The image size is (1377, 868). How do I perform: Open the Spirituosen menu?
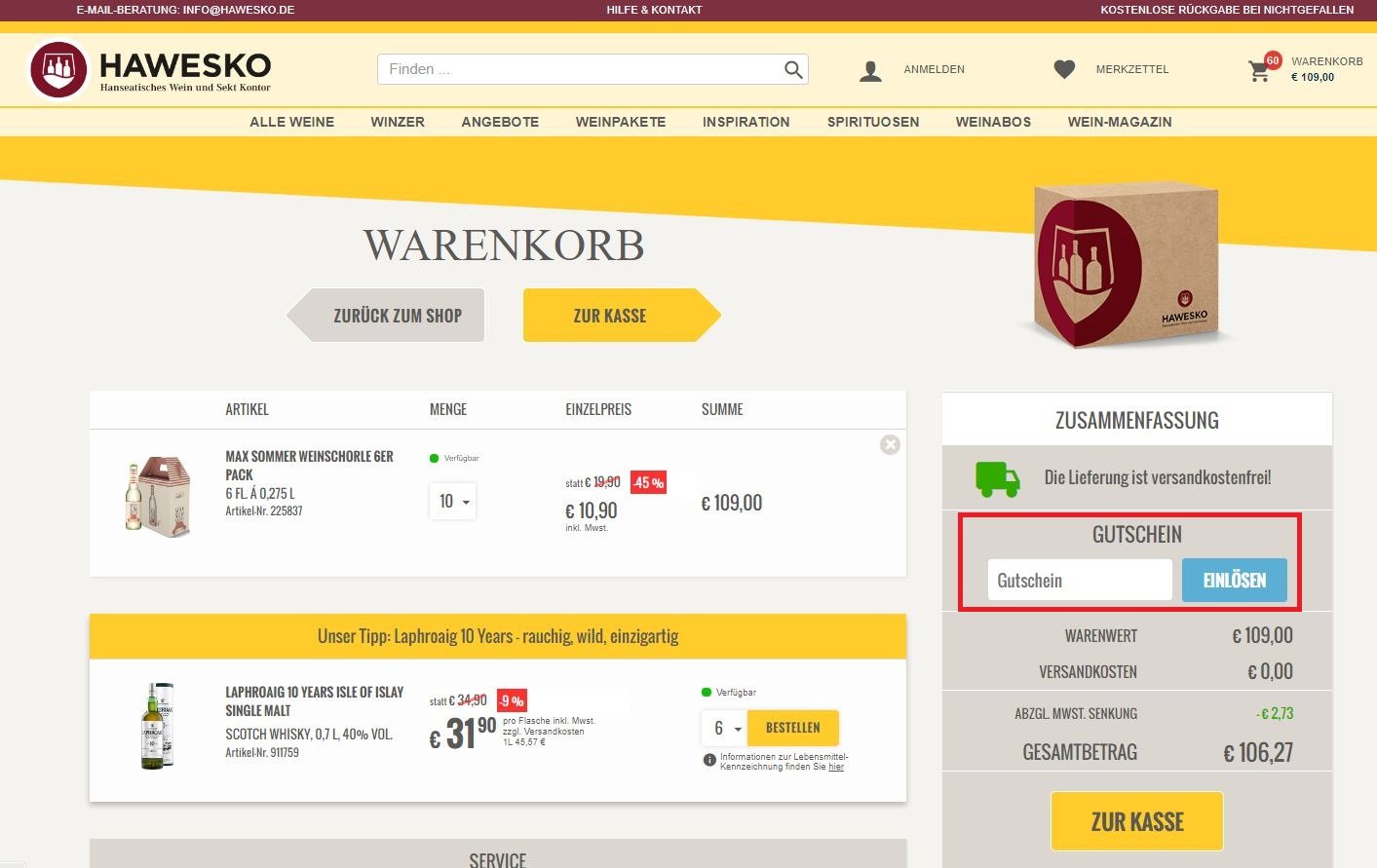click(873, 122)
